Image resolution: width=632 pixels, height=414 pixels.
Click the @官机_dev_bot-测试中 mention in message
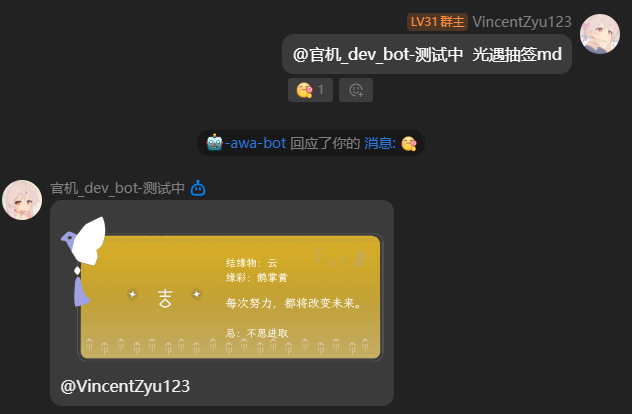click(x=378, y=54)
